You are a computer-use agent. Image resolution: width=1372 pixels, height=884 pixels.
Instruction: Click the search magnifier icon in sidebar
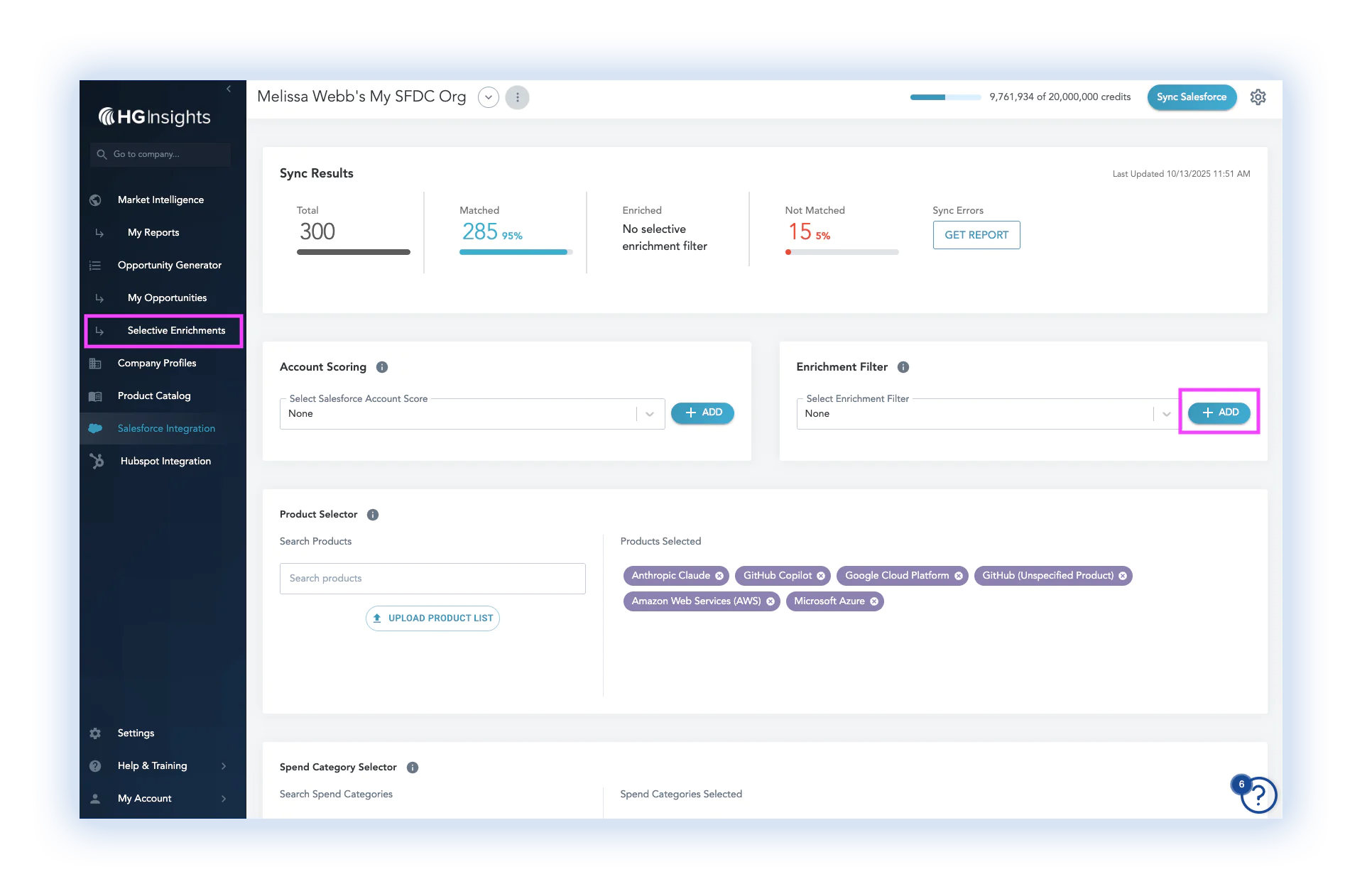(x=102, y=154)
